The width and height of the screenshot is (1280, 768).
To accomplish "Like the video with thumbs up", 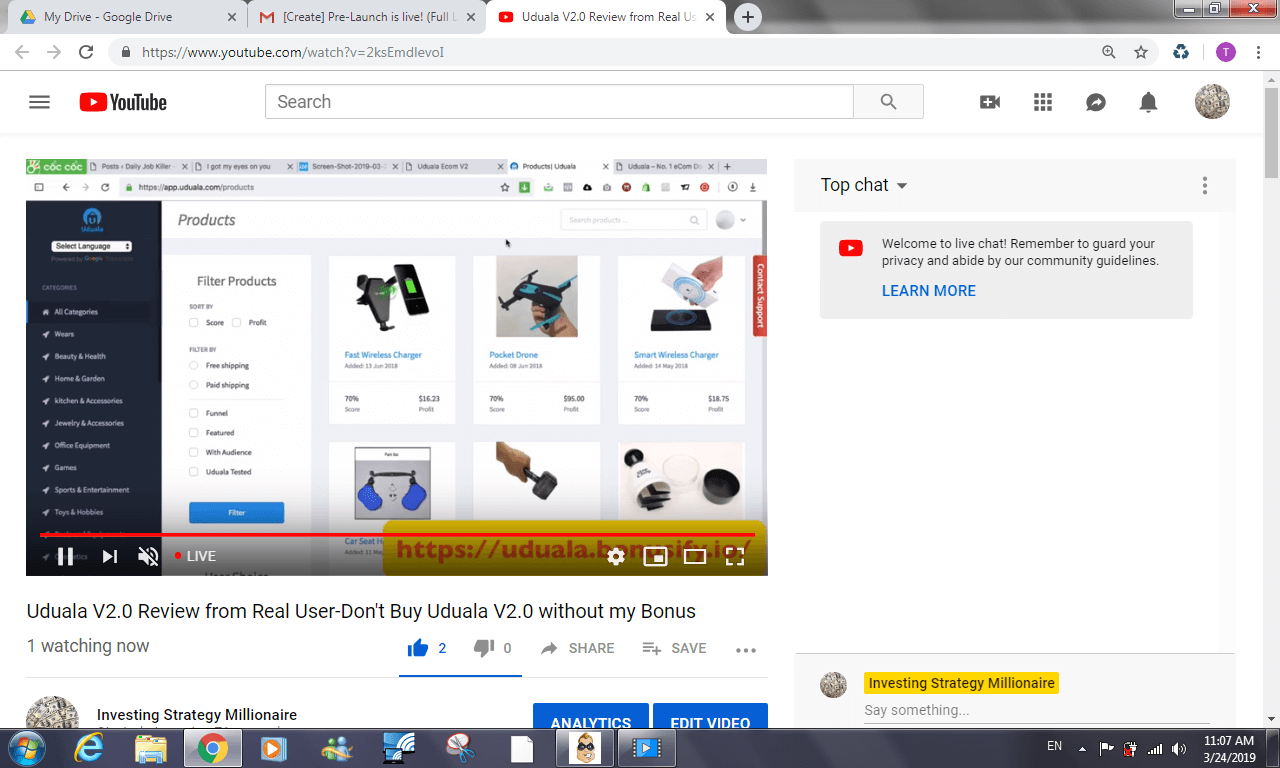I will pos(418,648).
